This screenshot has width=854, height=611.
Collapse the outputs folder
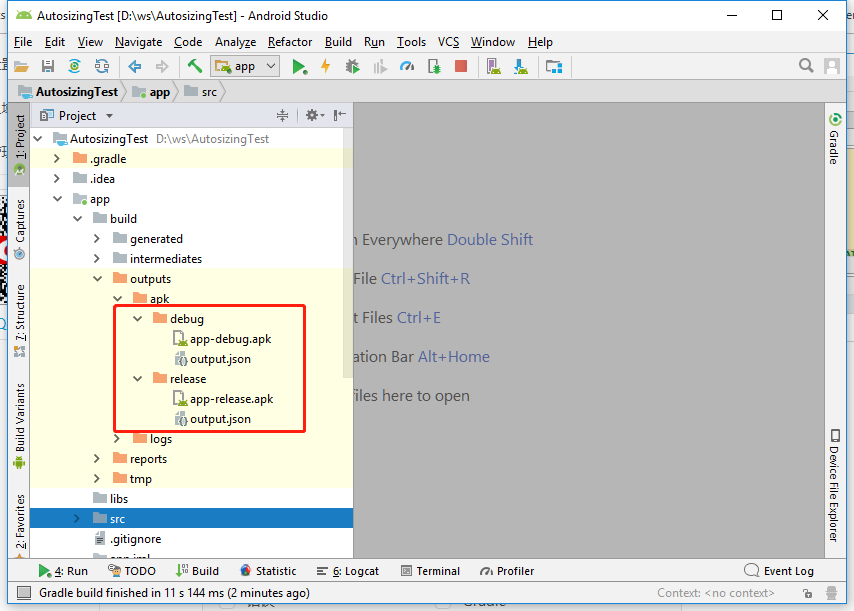click(x=97, y=279)
